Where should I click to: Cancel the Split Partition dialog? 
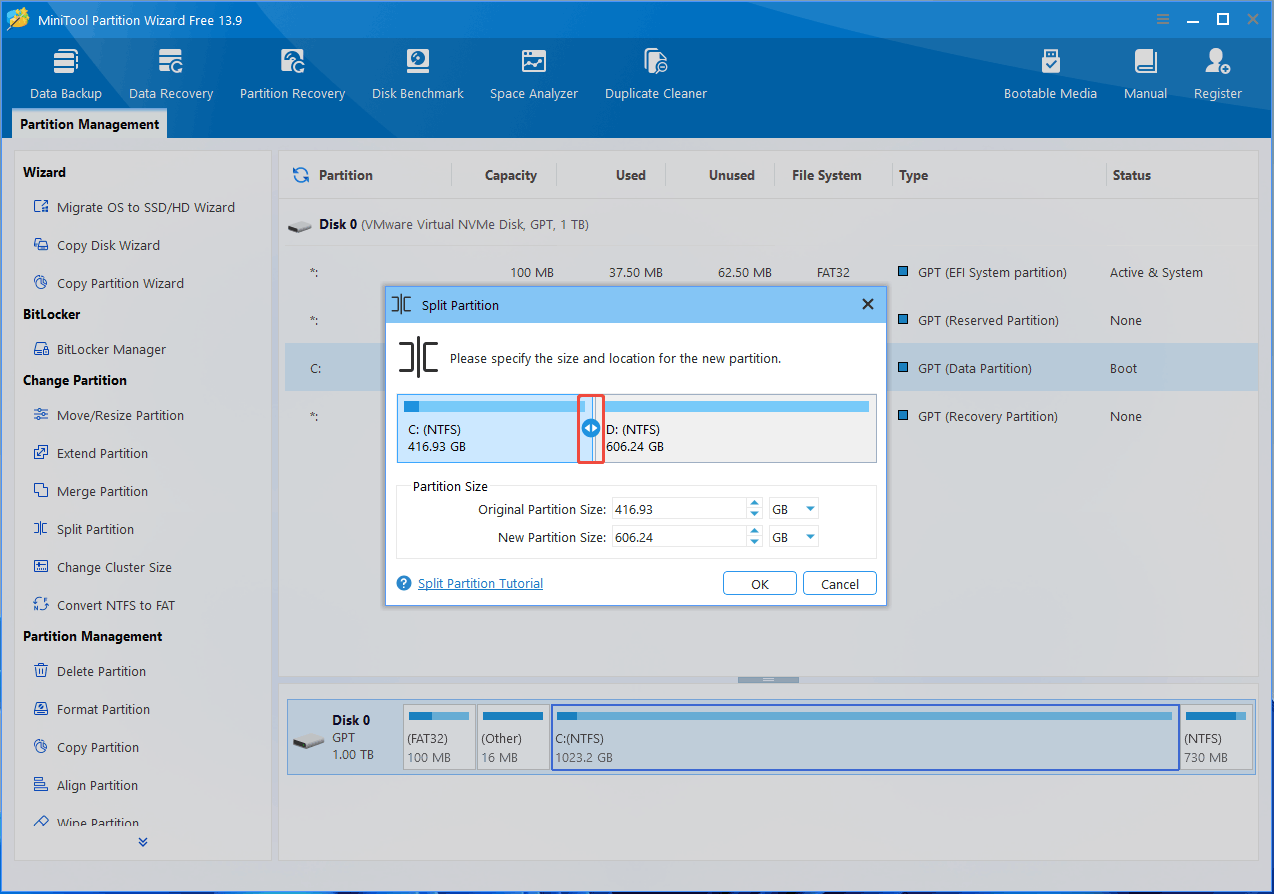coord(840,584)
